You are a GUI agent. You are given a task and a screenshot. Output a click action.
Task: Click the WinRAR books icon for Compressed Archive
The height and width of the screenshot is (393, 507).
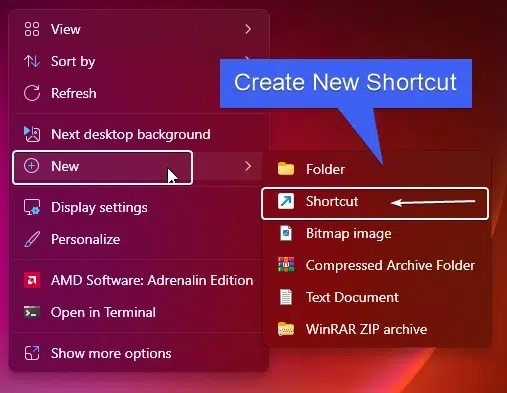point(286,265)
